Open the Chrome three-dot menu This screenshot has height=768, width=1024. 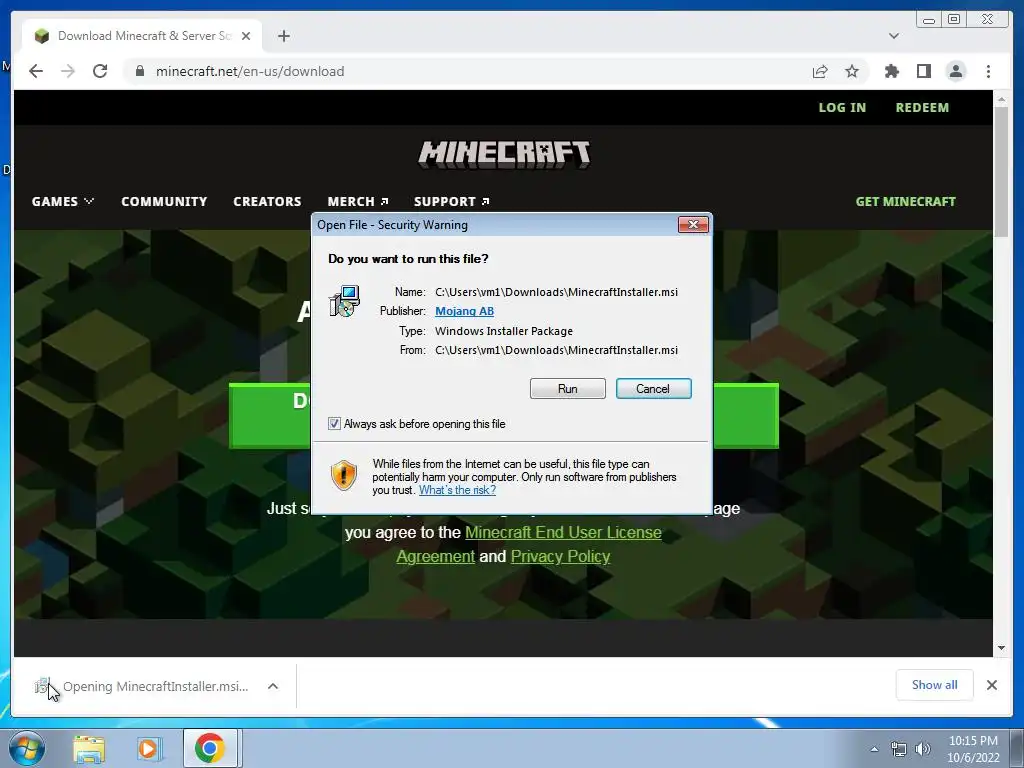pos(988,71)
